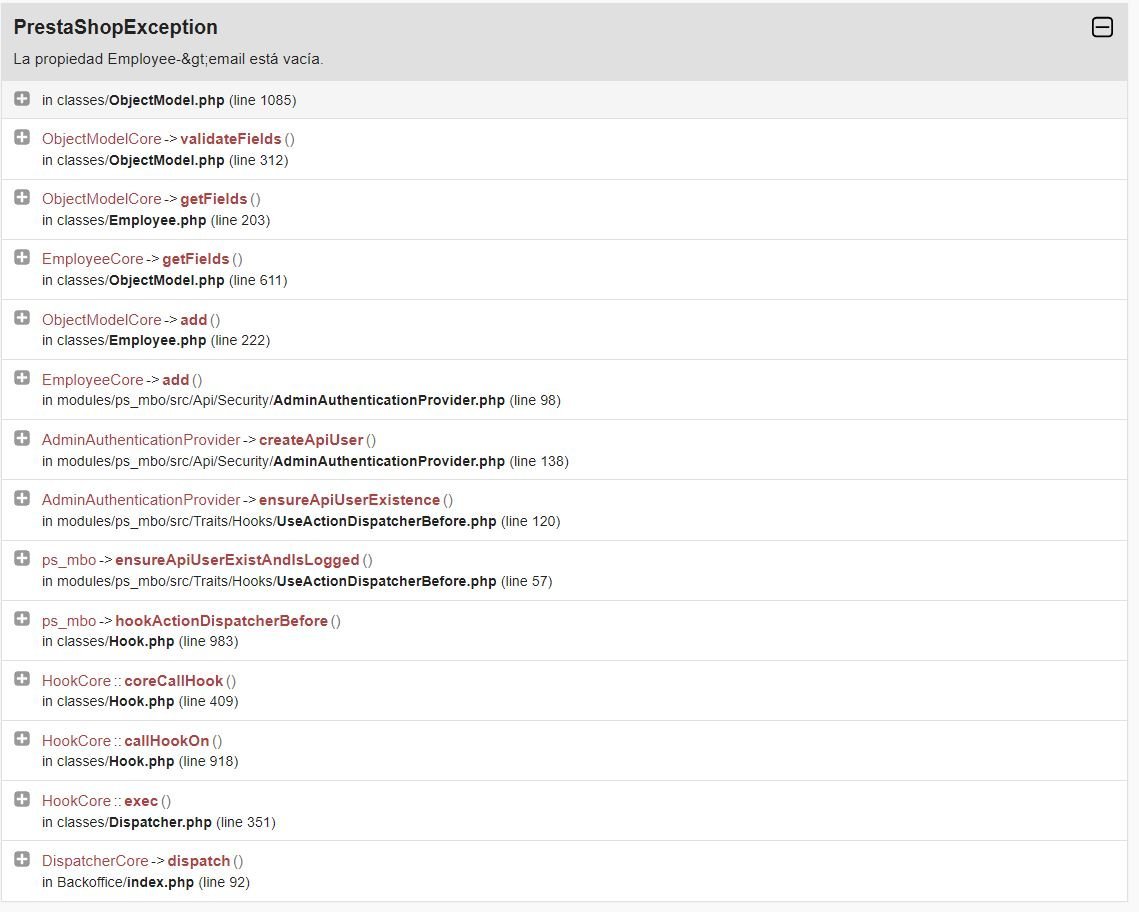Expand the ObjectModelCore add trace entry

click(x=22, y=318)
